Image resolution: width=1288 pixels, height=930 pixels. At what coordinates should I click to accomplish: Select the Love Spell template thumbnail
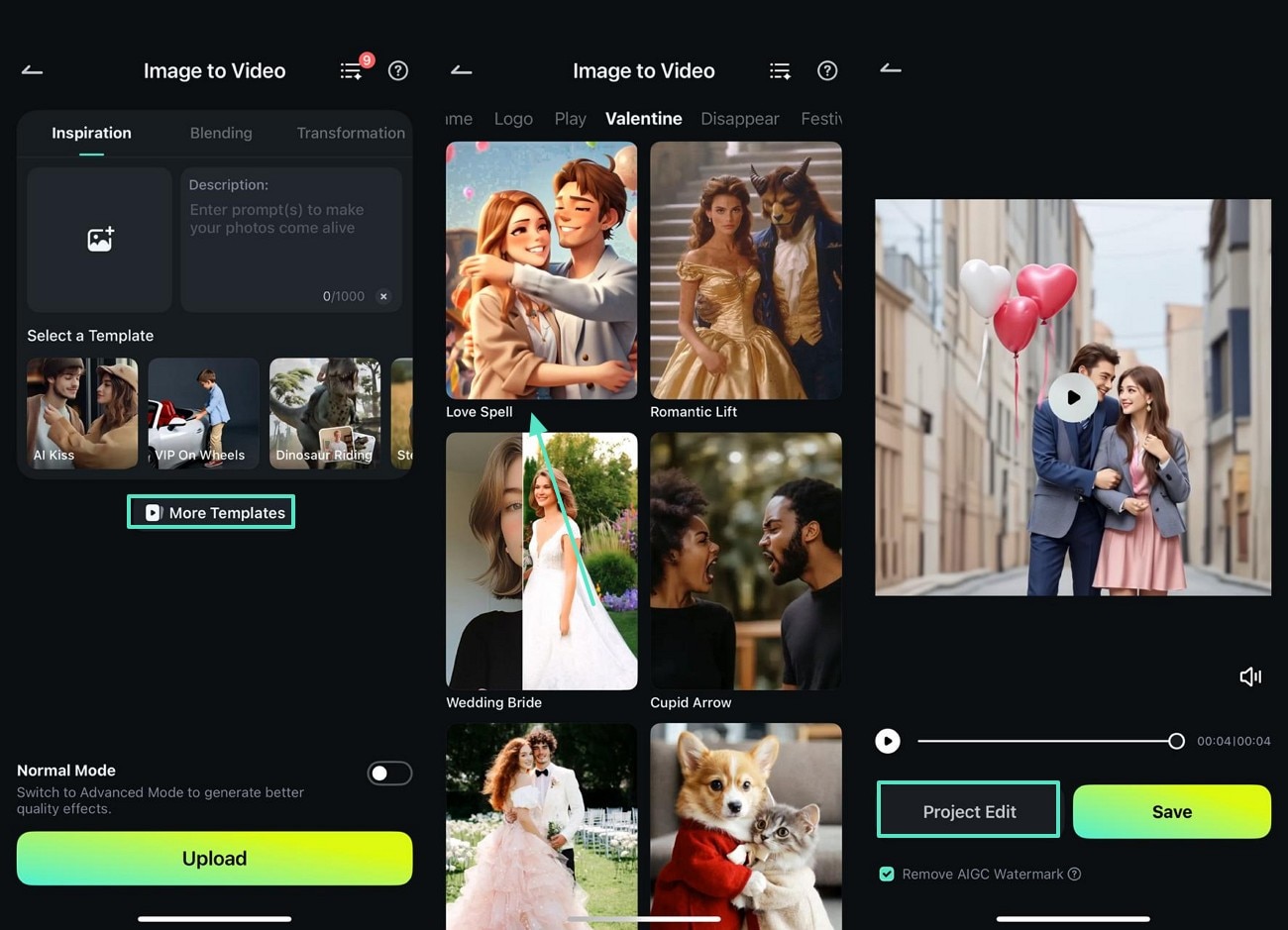tap(541, 269)
